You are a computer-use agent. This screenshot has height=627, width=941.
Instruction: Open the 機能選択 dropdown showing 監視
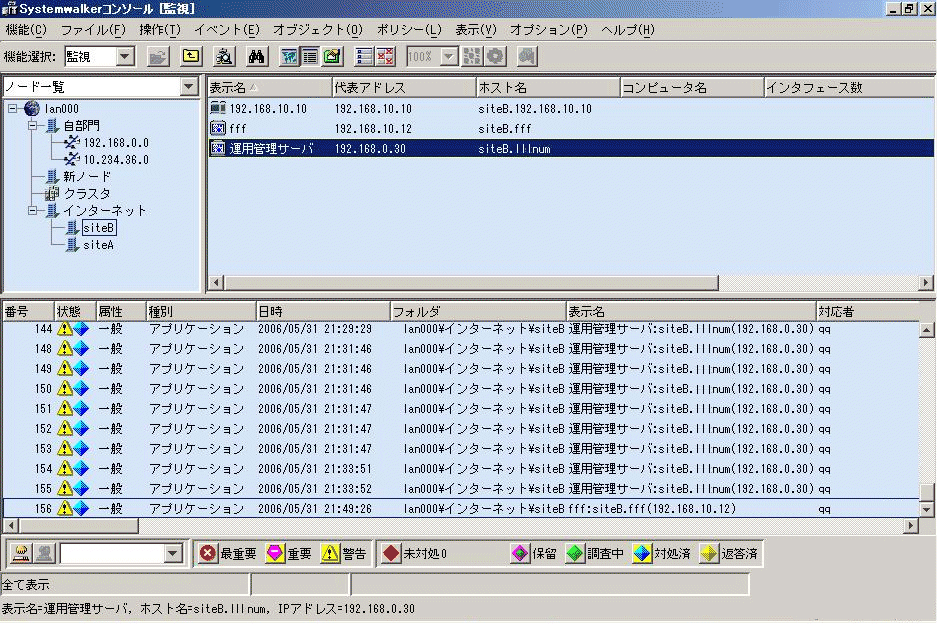point(124,57)
